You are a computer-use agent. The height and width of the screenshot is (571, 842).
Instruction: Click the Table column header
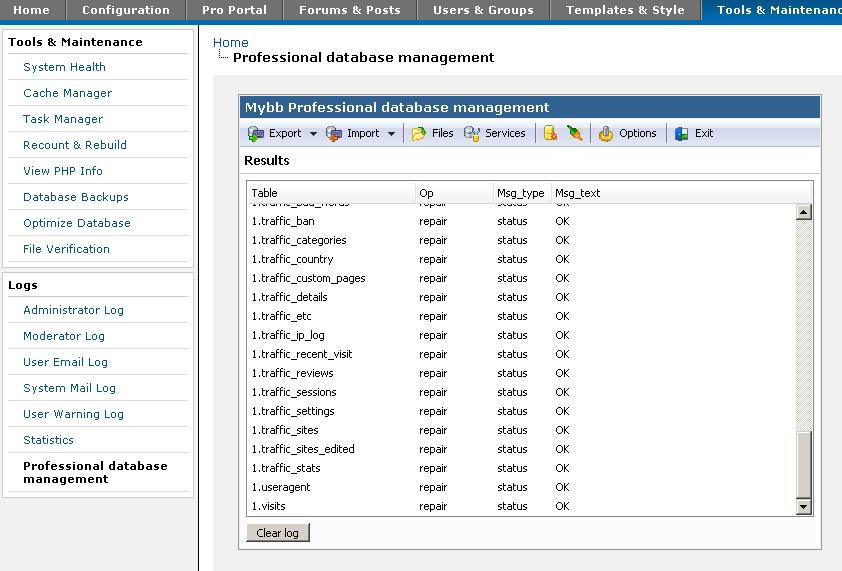tap(265, 193)
